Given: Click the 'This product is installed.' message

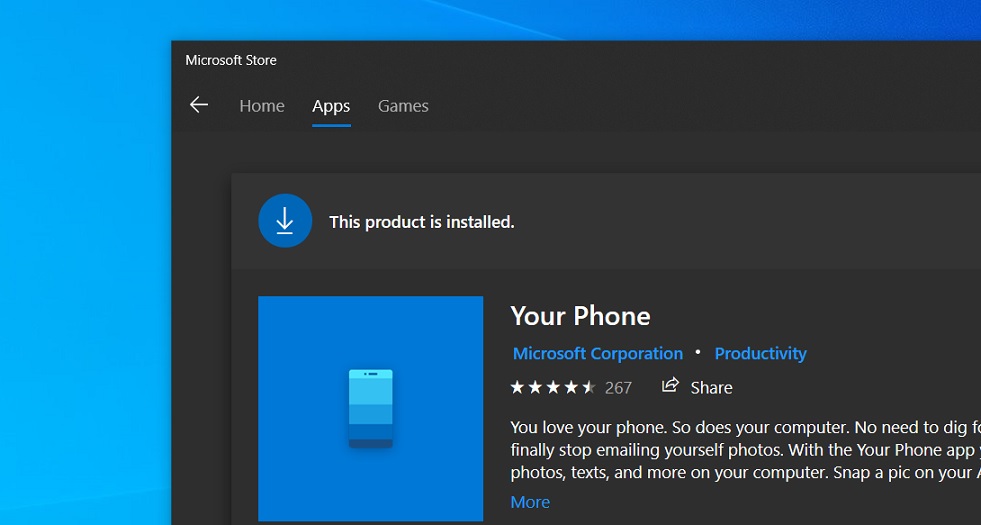Looking at the screenshot, I should click(422, 222).
